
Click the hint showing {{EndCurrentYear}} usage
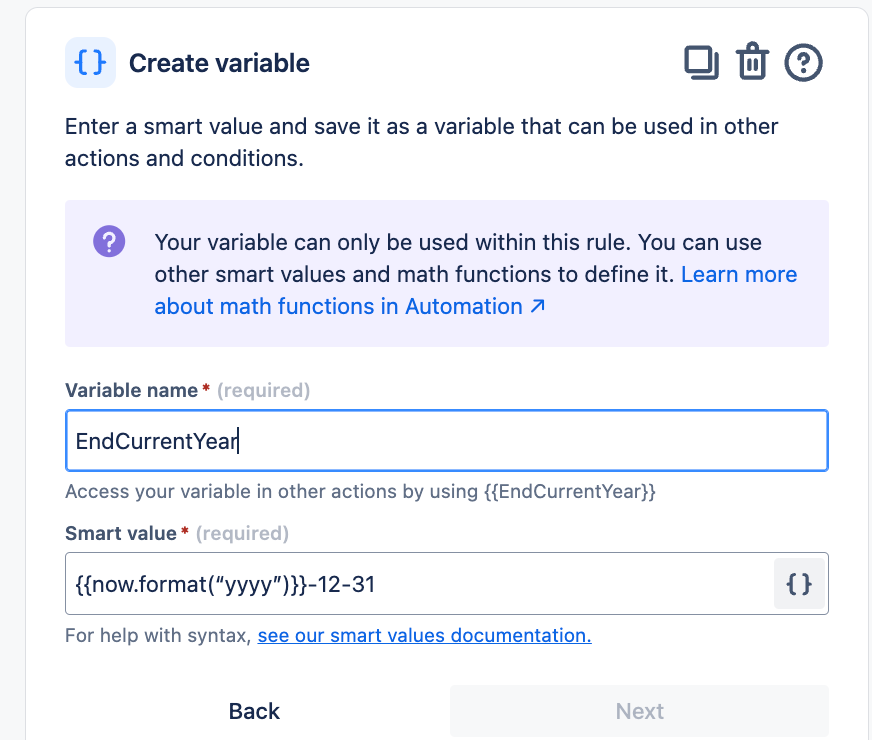360,492
